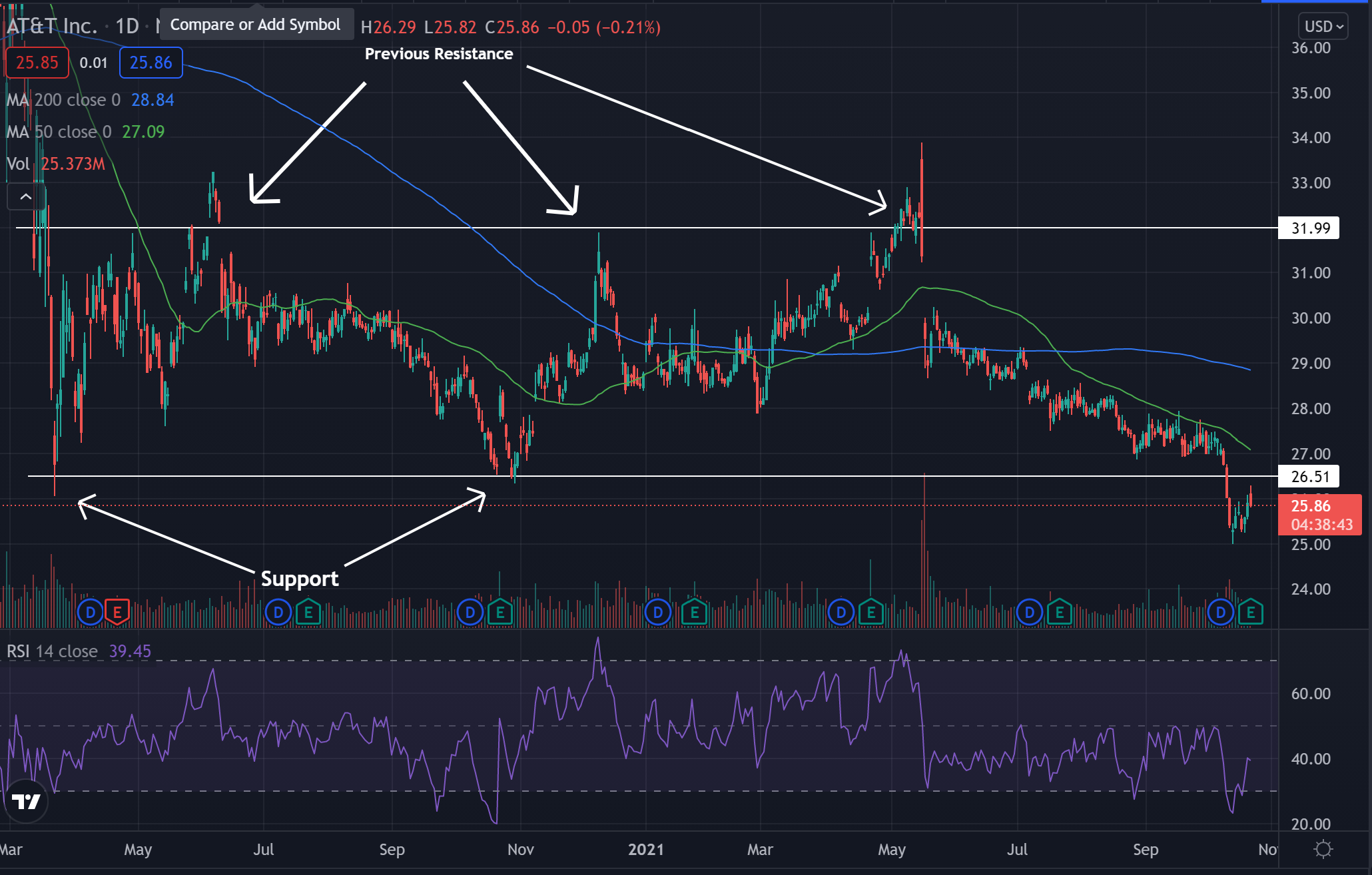Click the 36.00 label on the price axis
Screen dimensions: 1372x875
[x=1311, y=48]
